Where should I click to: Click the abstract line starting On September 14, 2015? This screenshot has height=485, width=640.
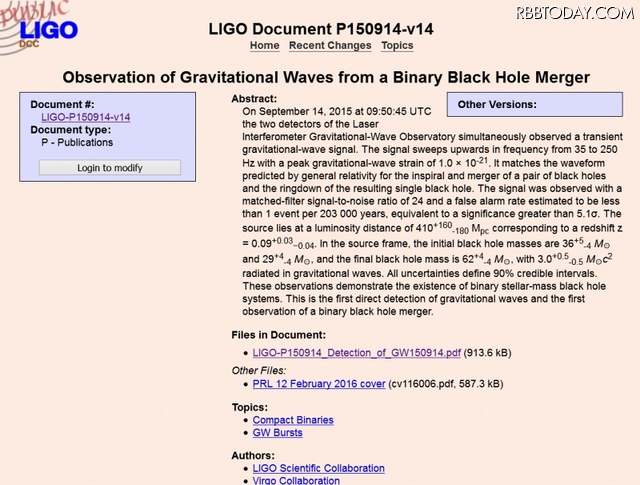pos(337,111)
